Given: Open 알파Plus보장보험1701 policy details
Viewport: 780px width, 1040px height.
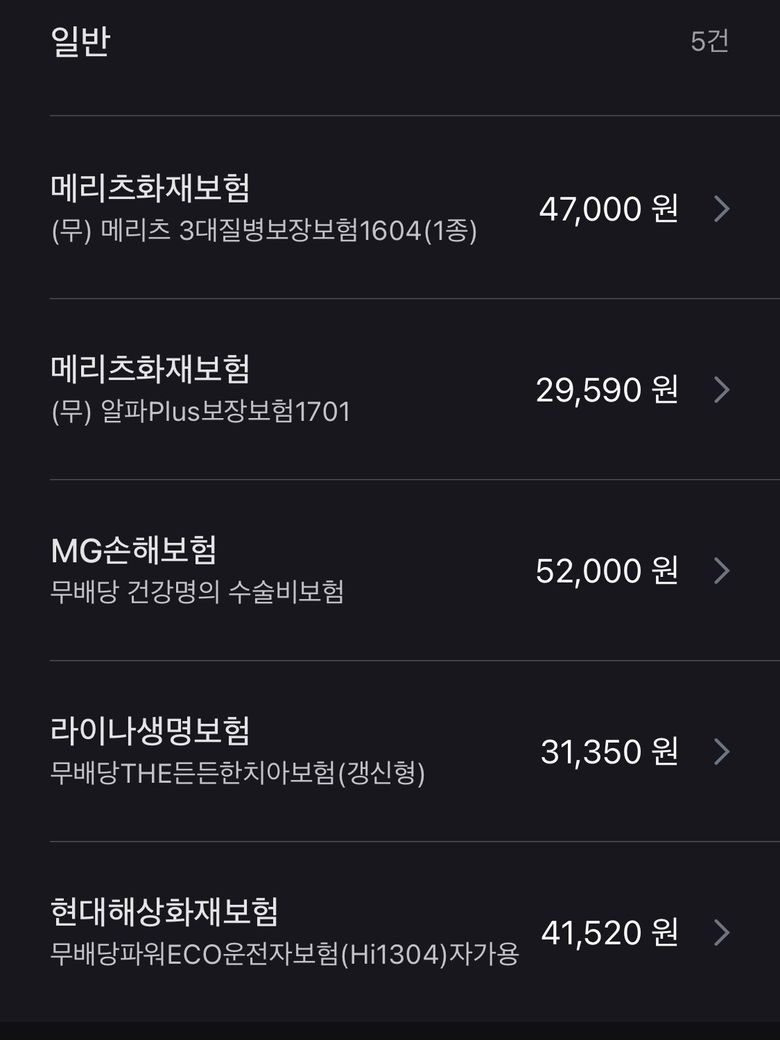Looking at the screenshot, I should click(201, 412).
